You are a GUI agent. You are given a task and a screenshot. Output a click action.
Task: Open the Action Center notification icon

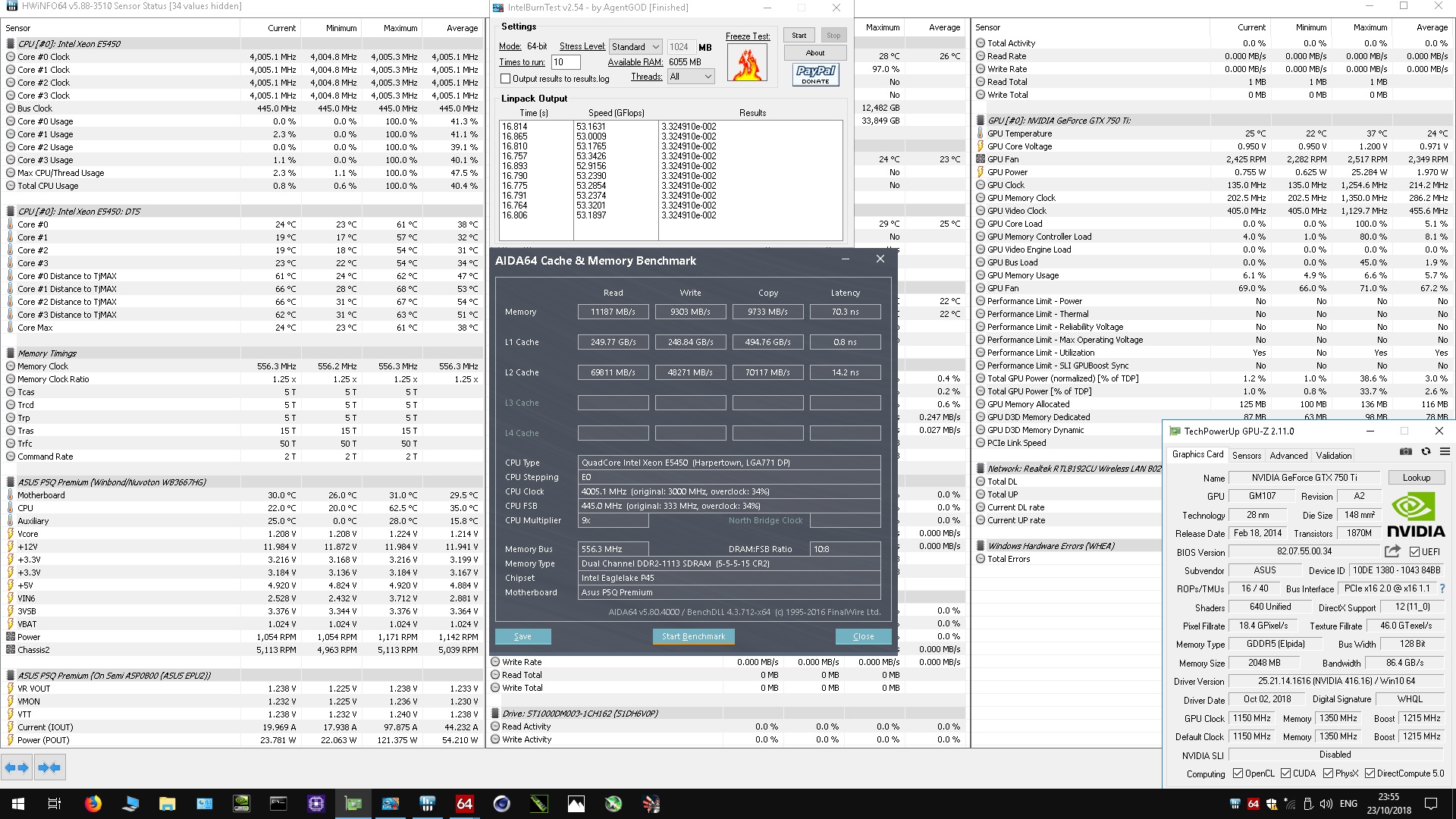[1431, 804]
